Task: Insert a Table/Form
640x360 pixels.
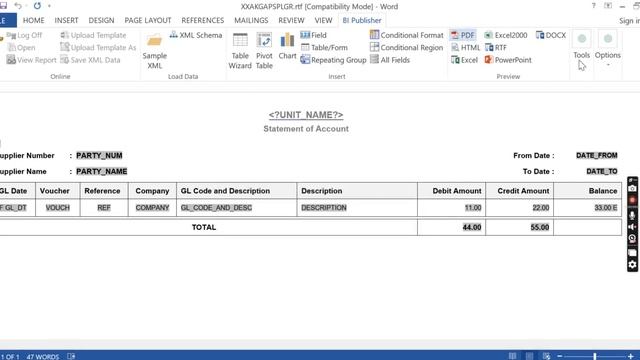Action: [x=324, y=48]
